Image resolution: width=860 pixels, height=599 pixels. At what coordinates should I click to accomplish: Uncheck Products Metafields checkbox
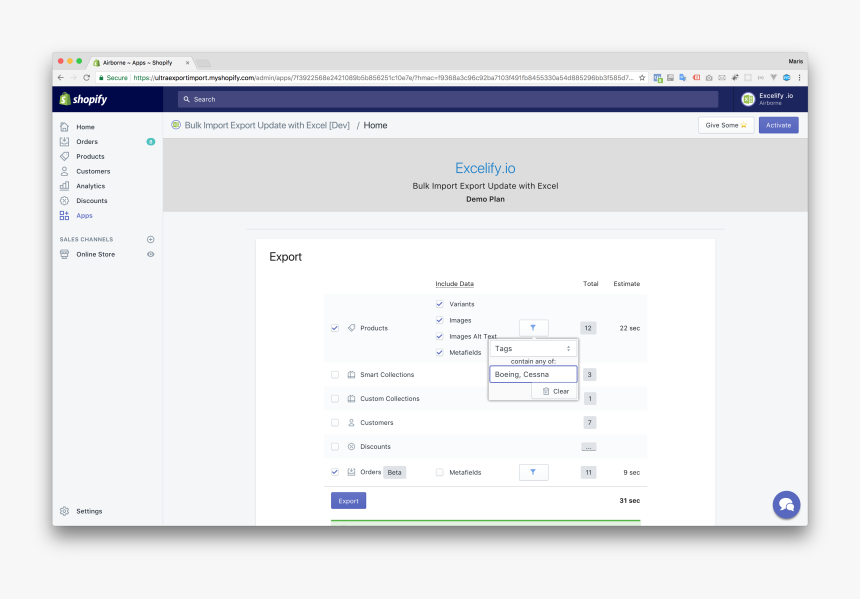coord(439,352)
